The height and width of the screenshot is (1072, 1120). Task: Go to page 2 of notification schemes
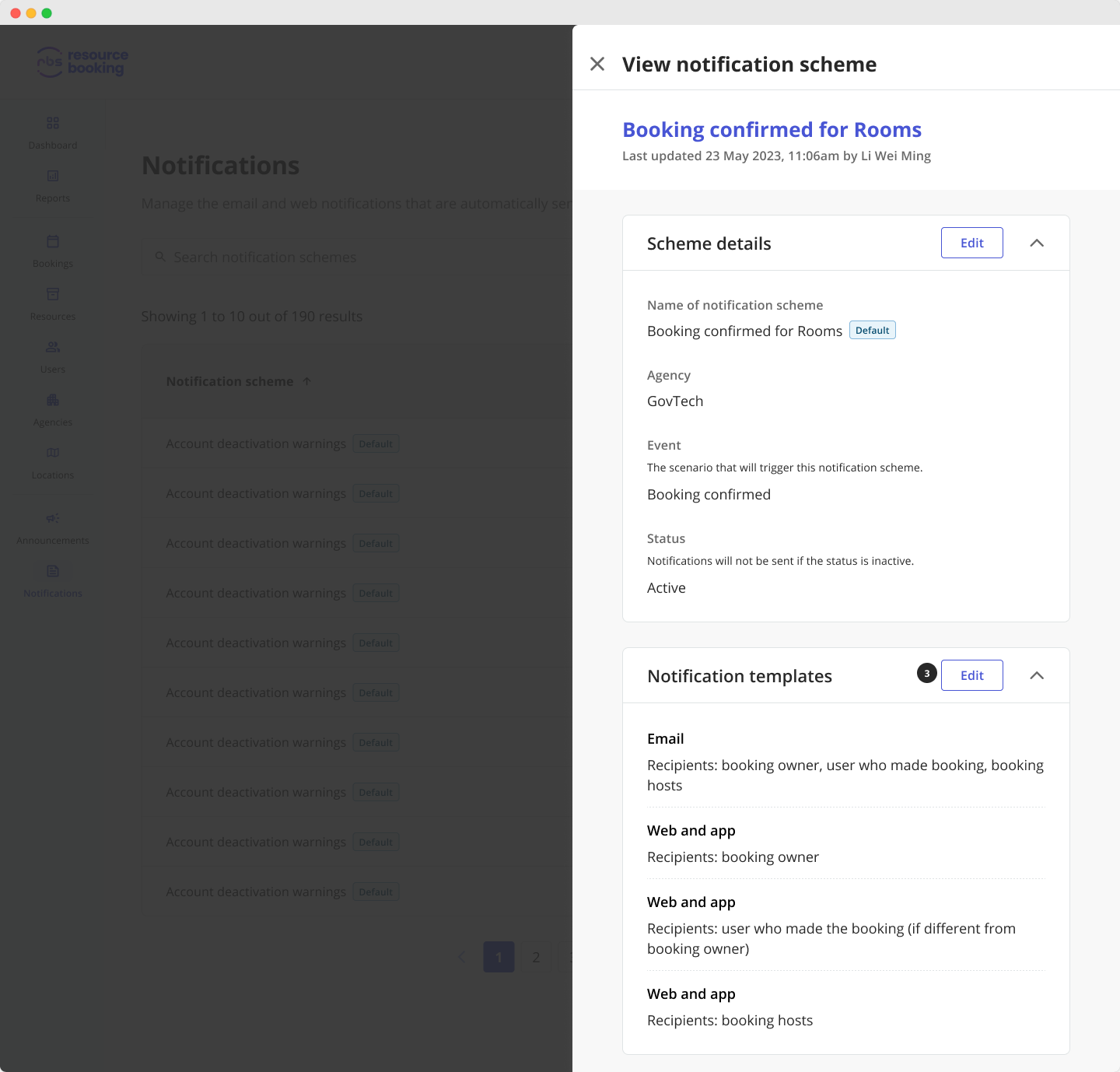click(535, 957)
